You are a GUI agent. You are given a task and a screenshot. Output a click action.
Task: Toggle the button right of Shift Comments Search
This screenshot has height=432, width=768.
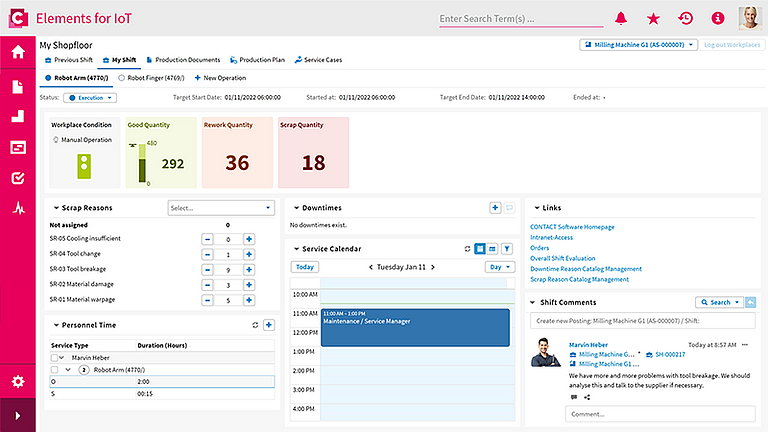tap(750, 302)
